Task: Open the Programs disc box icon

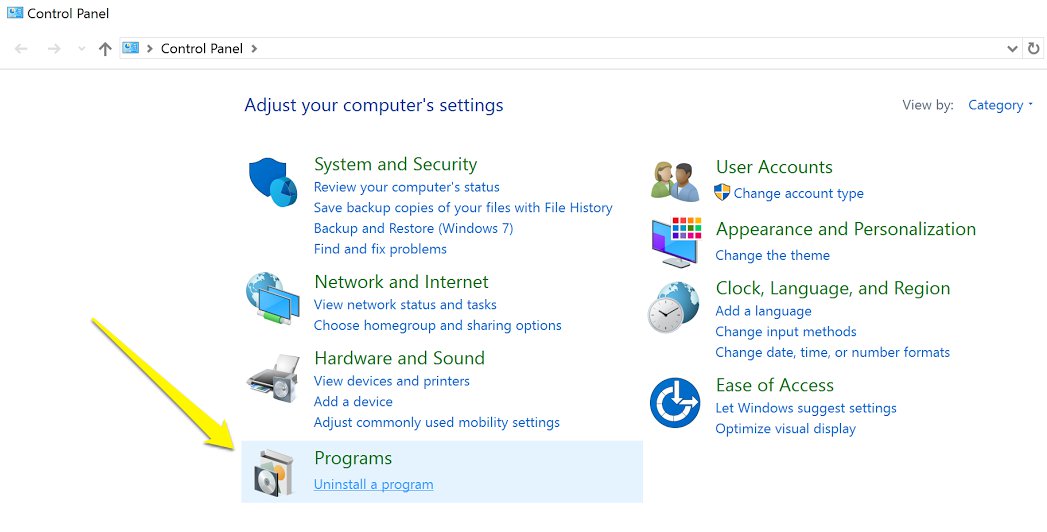Action: tap(273, 472)
